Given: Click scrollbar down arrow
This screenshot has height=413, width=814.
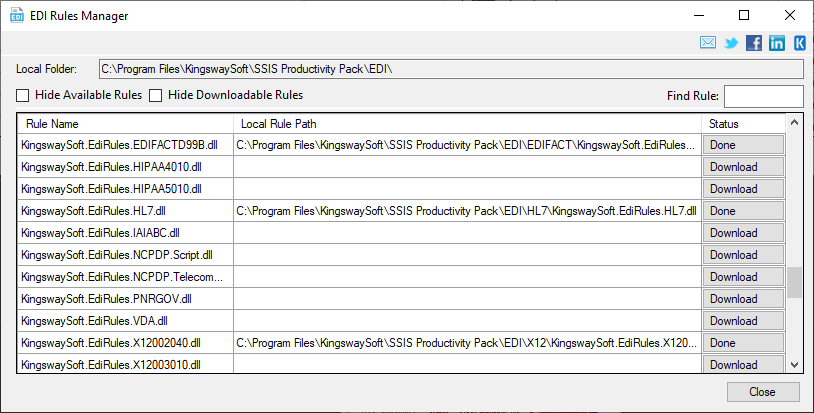Looking at the screenshot, I should pyautogui.click(x=794, y=365).
